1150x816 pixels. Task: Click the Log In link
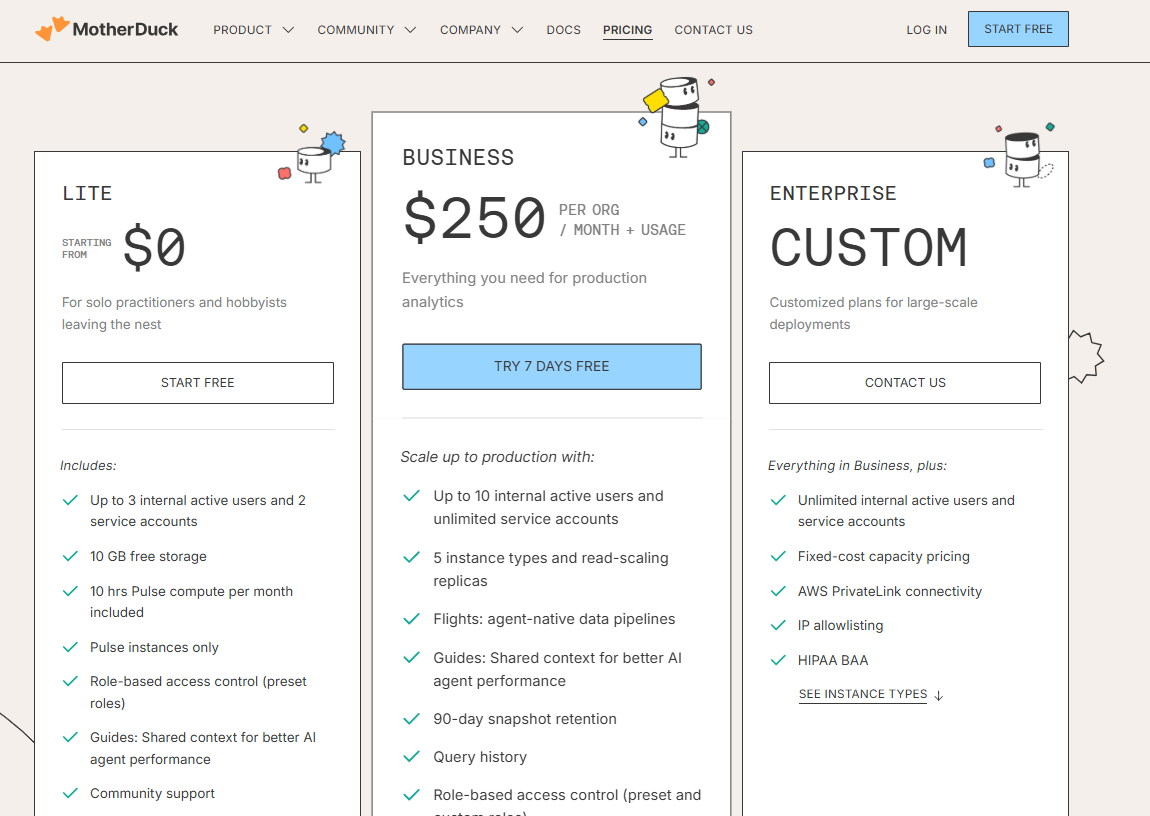pyautogui.click(x=926, y=30)
